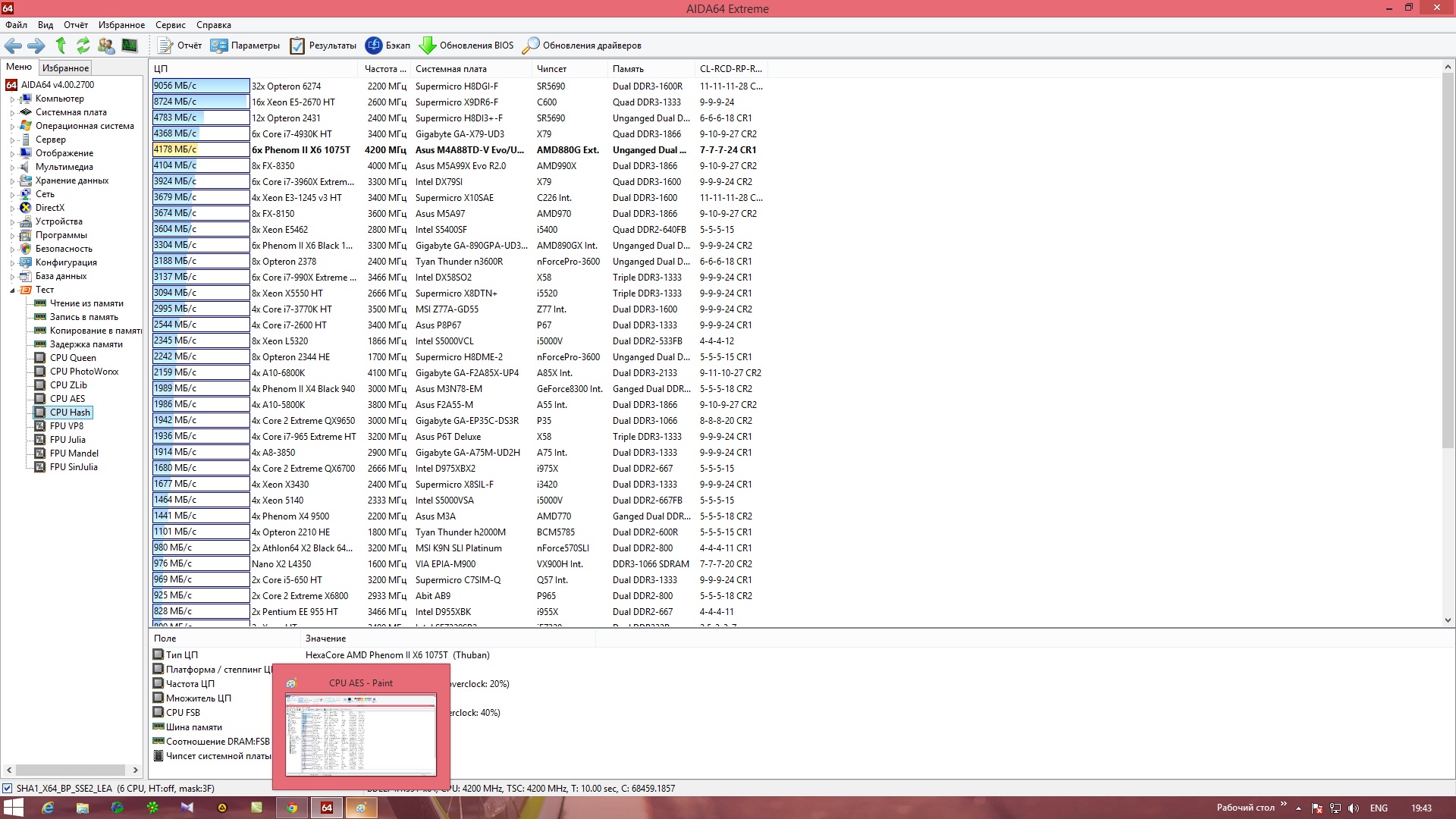
Task: Open the Сервис menu
Action: point(170,25)
